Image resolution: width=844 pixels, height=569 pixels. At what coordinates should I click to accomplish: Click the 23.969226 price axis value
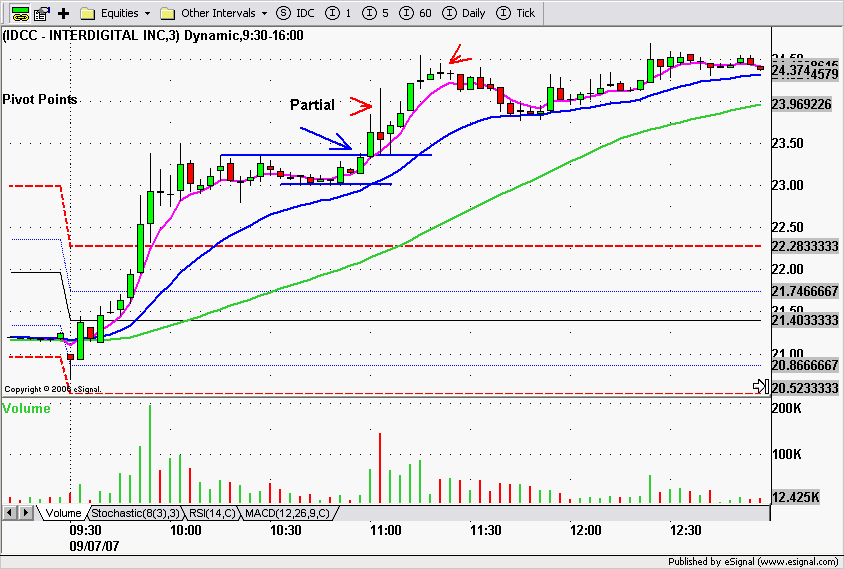coord(801,104)
